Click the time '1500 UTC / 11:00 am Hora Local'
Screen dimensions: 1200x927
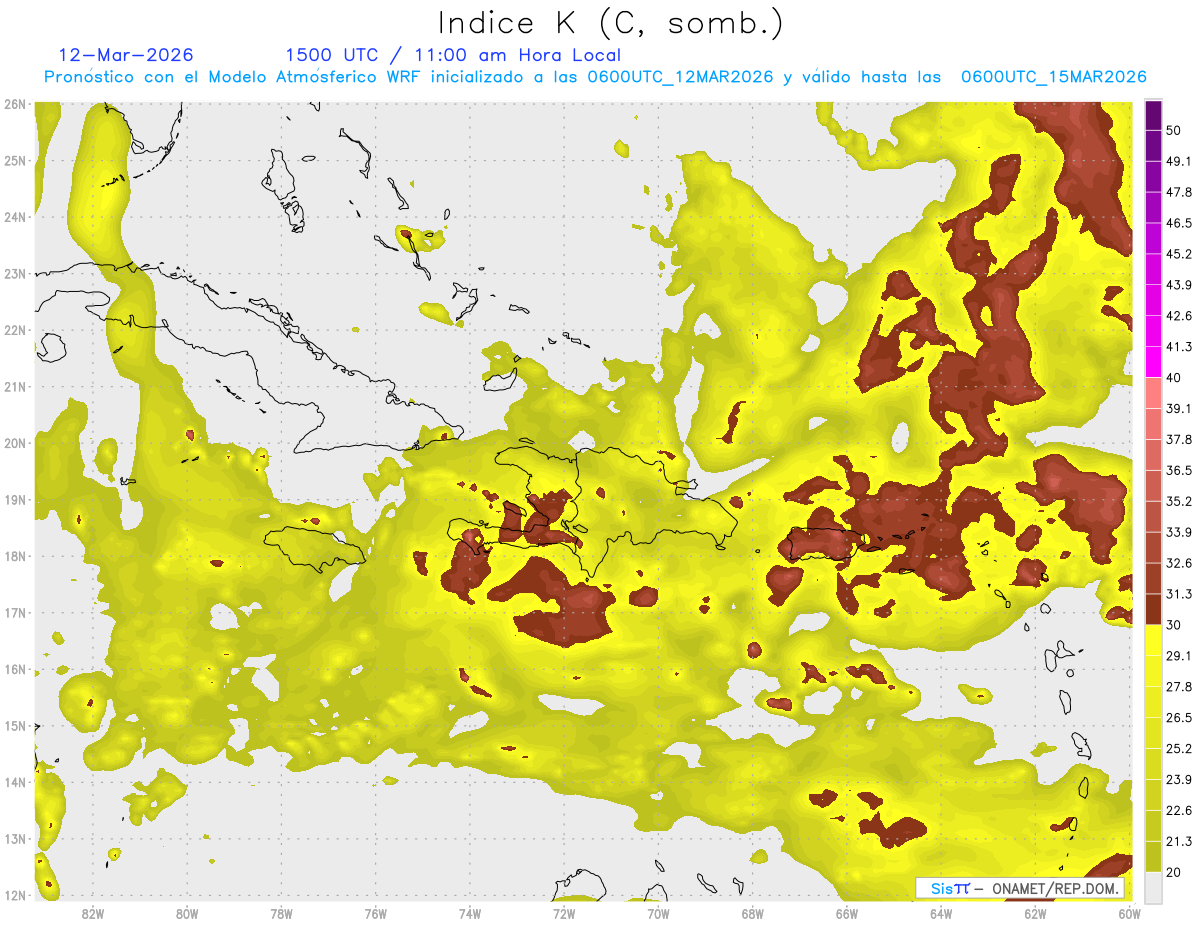coord(453,55)
